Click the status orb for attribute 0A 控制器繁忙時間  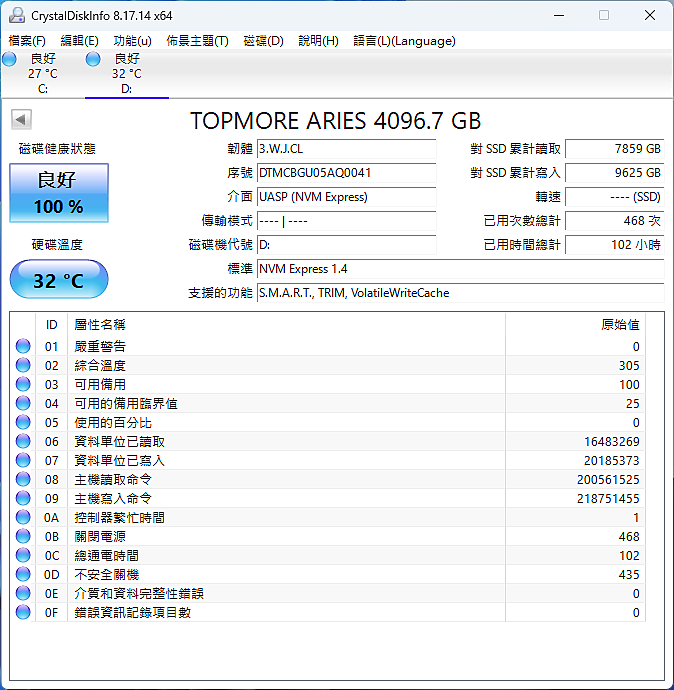23,518
